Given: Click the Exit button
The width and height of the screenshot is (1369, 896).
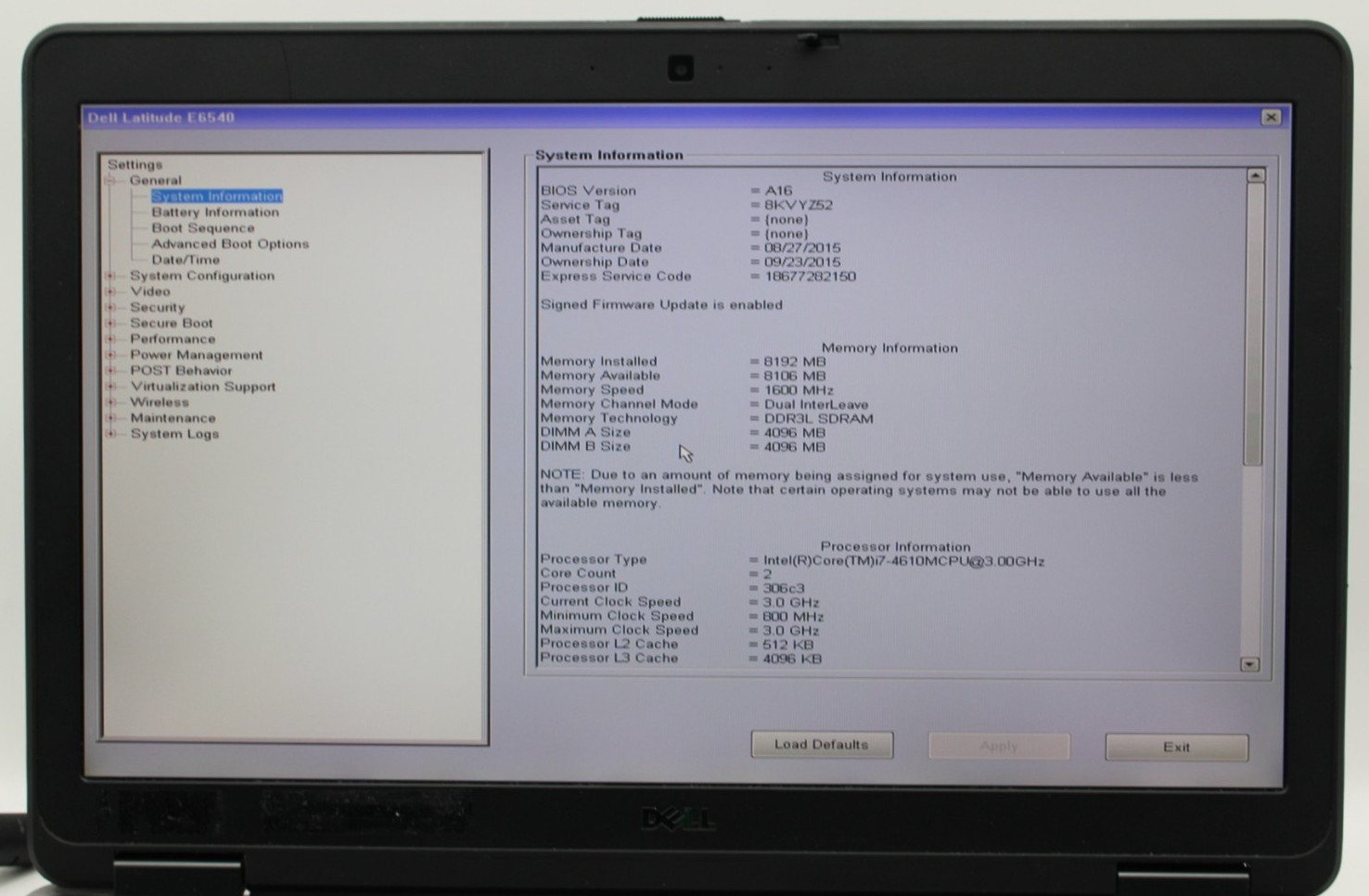Looking at the screenshot, I should (x=1177, y=747).
